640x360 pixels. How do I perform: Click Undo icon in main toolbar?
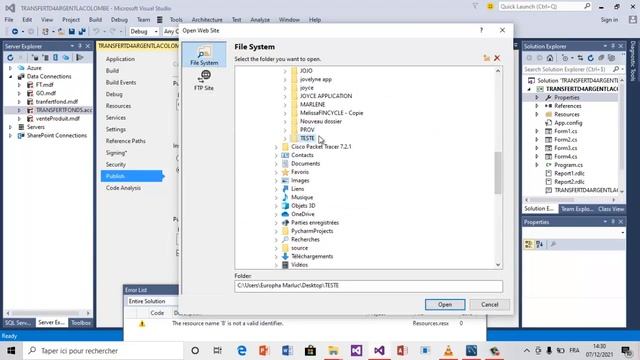pos(96,31)
